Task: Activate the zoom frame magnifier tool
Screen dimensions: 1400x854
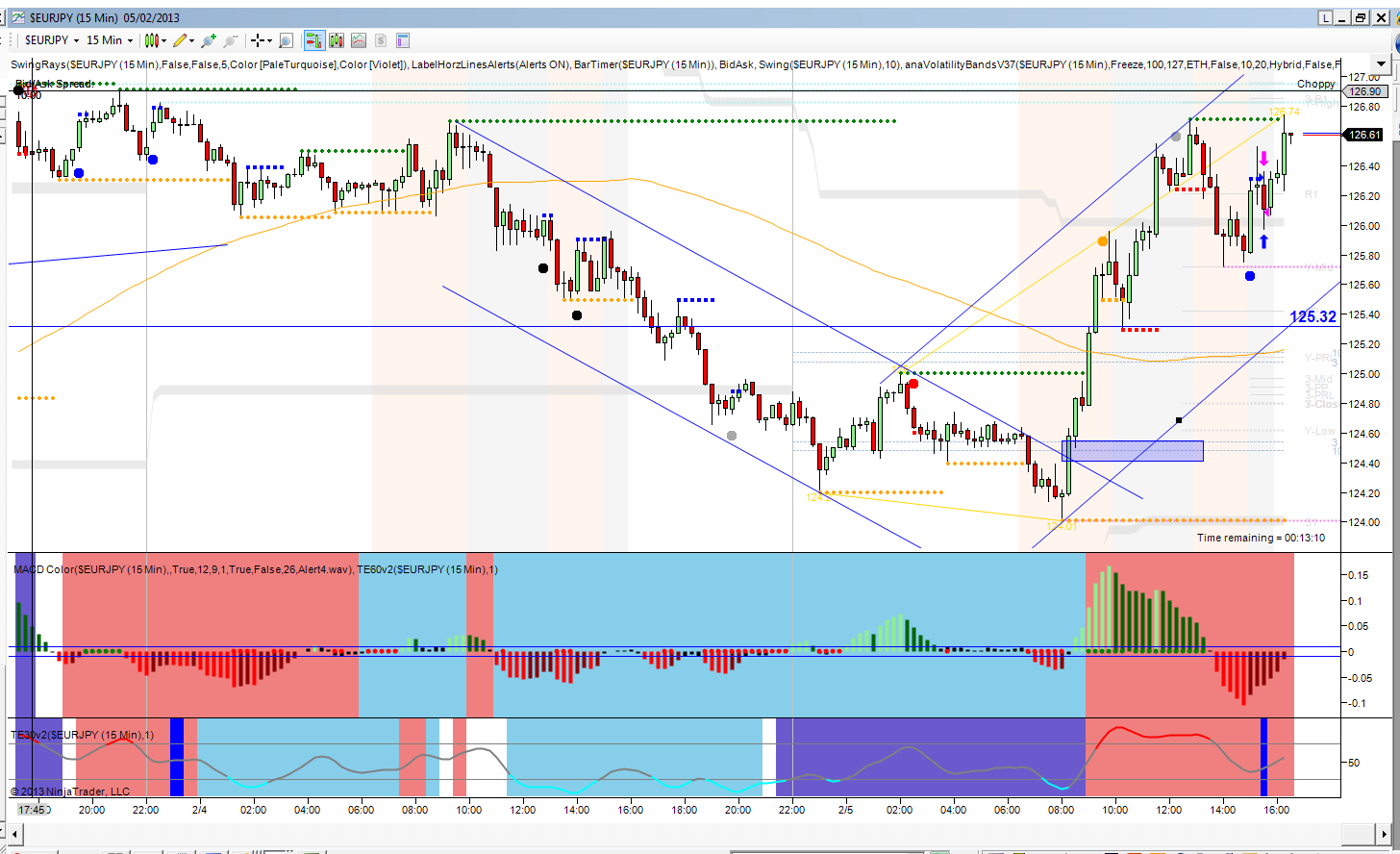Action: point(286,40)
